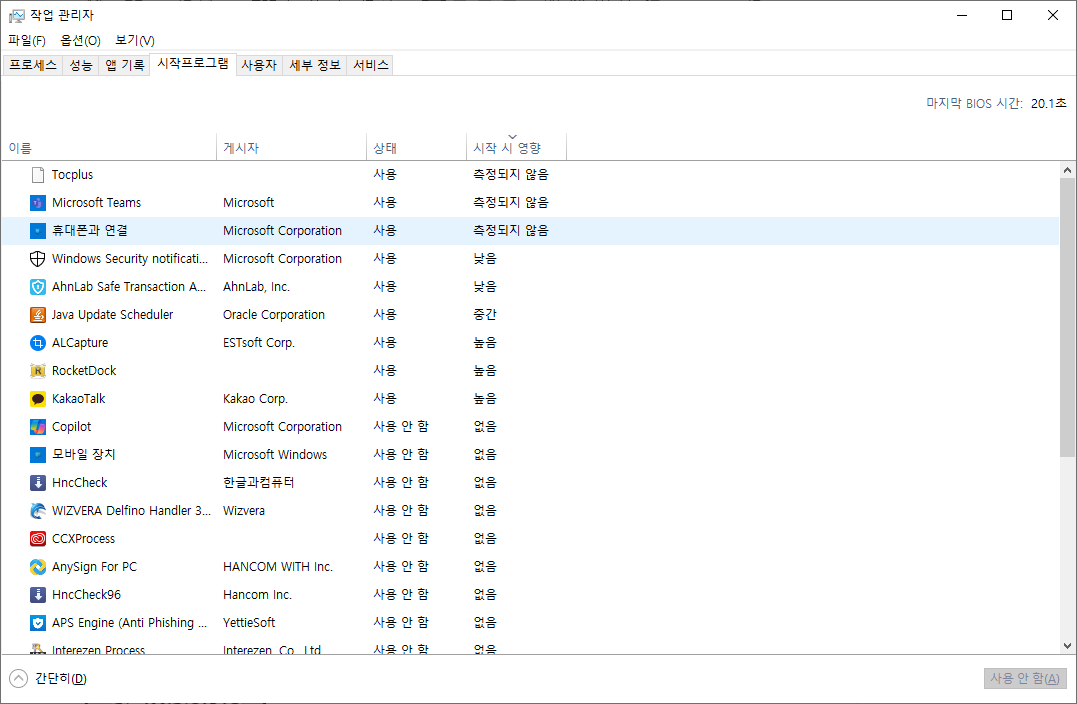Click the Kakao Corp. publisher cell
The width and height of the screenshot is (1077, 704).
(255, 399)
